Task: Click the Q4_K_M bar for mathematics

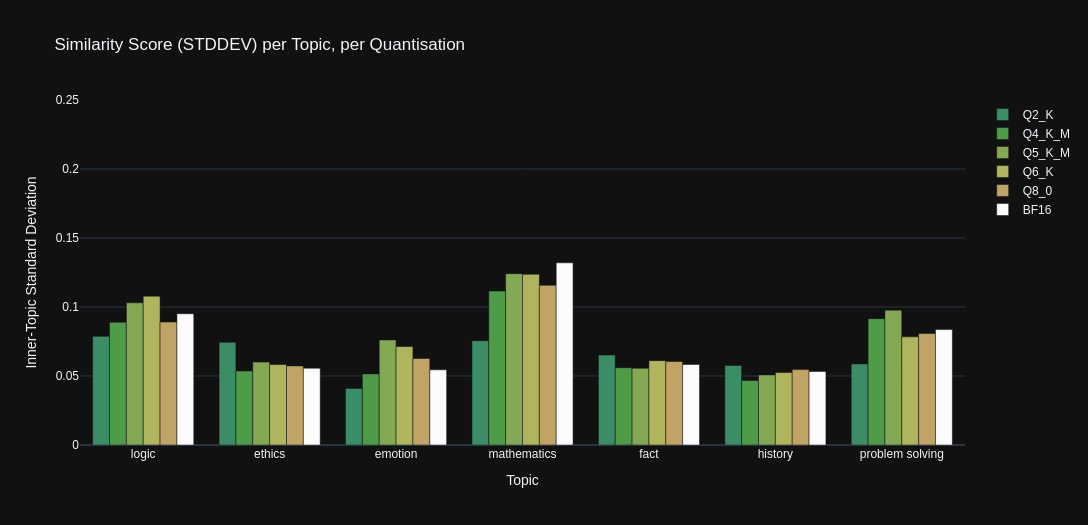Action: [x=497, y=368]
